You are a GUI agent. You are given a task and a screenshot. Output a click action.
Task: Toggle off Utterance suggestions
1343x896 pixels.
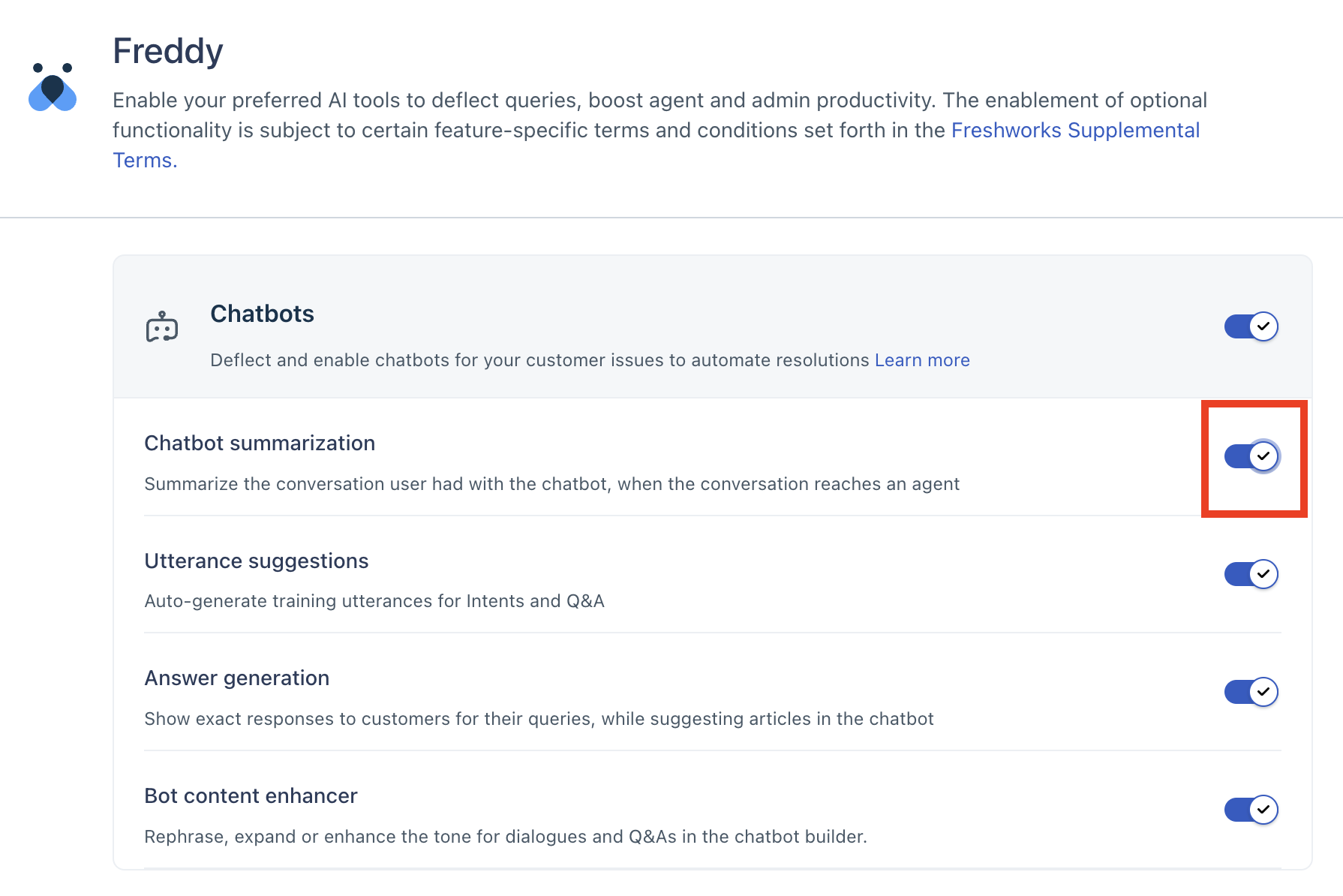pyautogui.click(x=1251, y=574)
